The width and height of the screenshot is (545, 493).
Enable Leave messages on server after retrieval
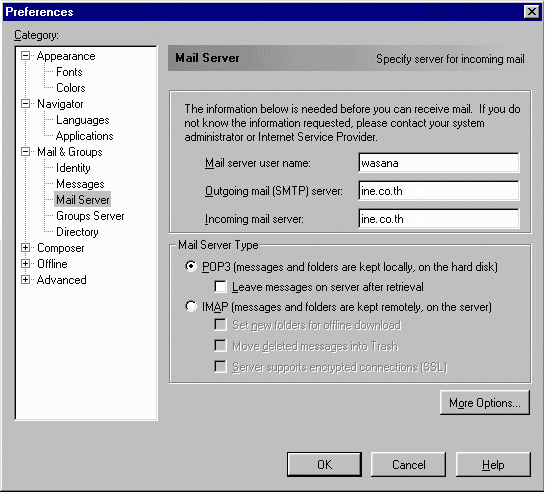[221, 287]
